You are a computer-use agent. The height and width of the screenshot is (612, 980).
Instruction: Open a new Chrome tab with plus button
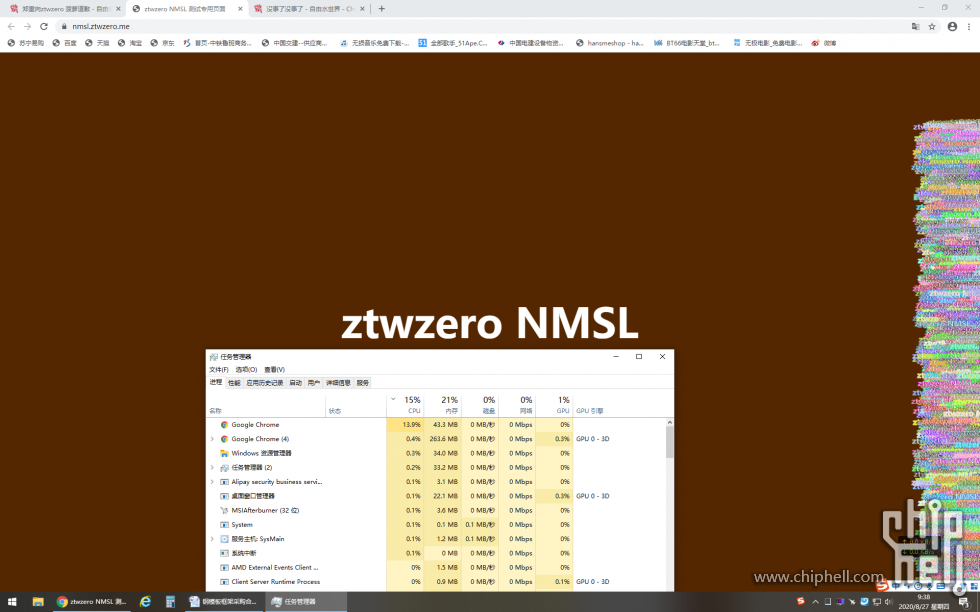pos(381,9)
